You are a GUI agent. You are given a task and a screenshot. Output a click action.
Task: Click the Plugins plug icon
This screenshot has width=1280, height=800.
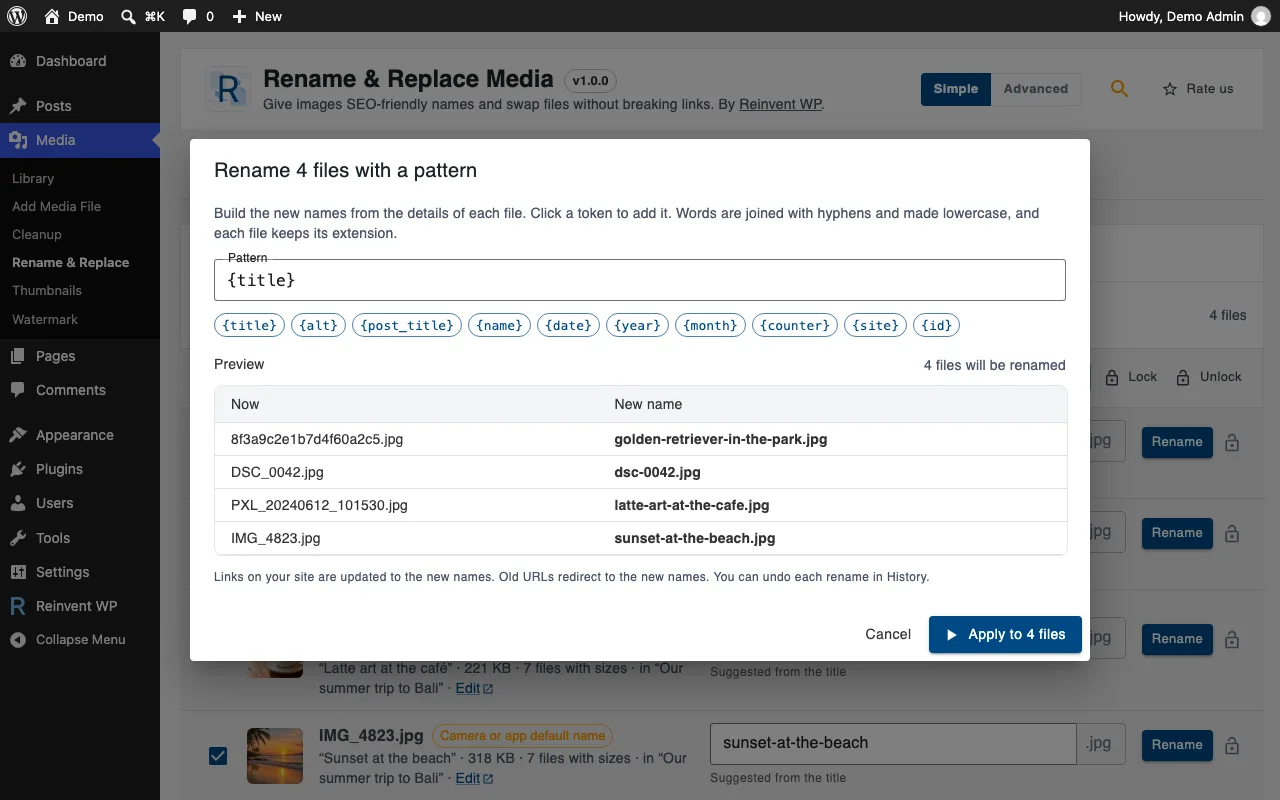click(18, 469)
